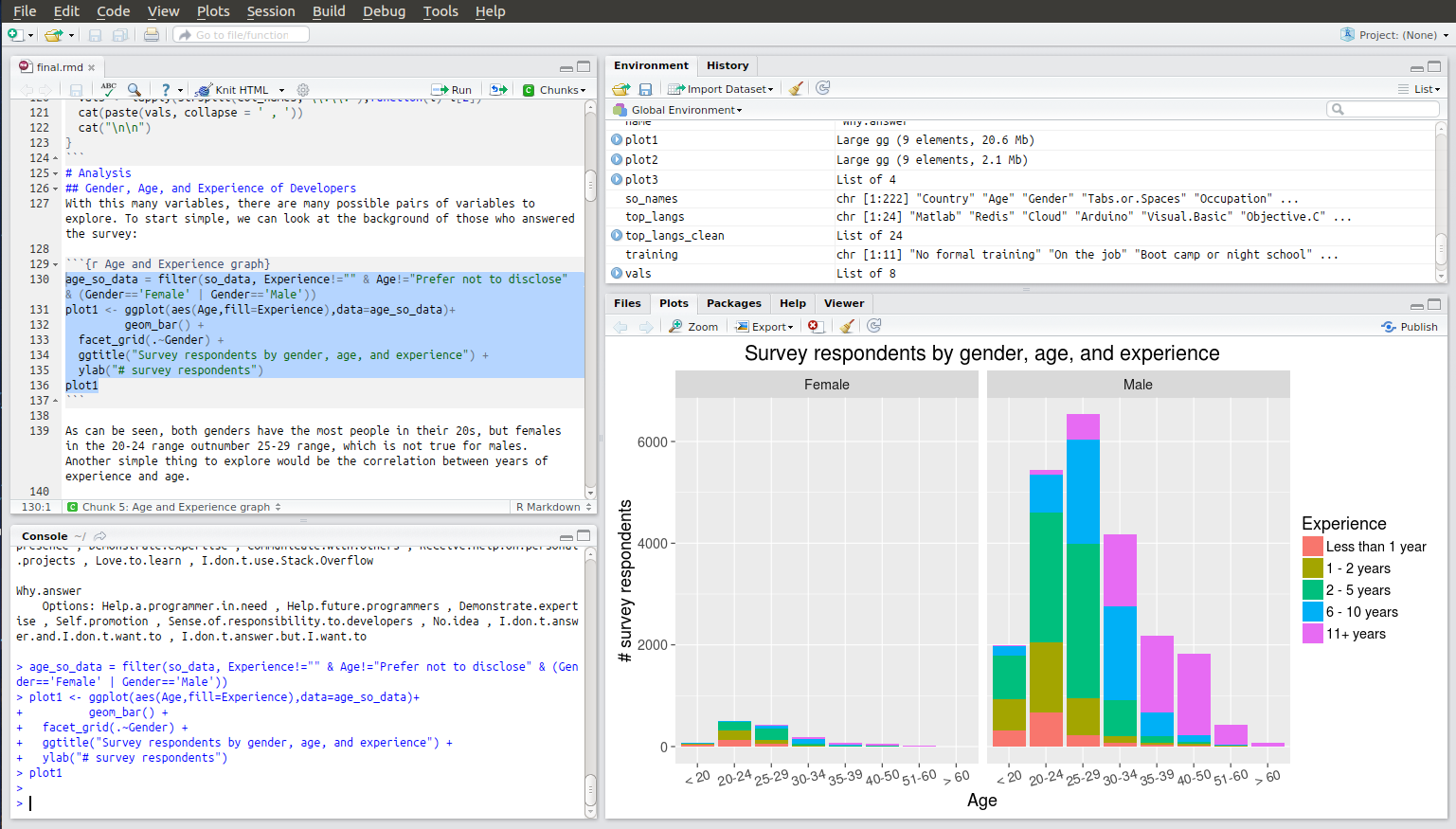Open the Session menu
This screenshot has width=1456, height=829.
click(x=271, y=11)
